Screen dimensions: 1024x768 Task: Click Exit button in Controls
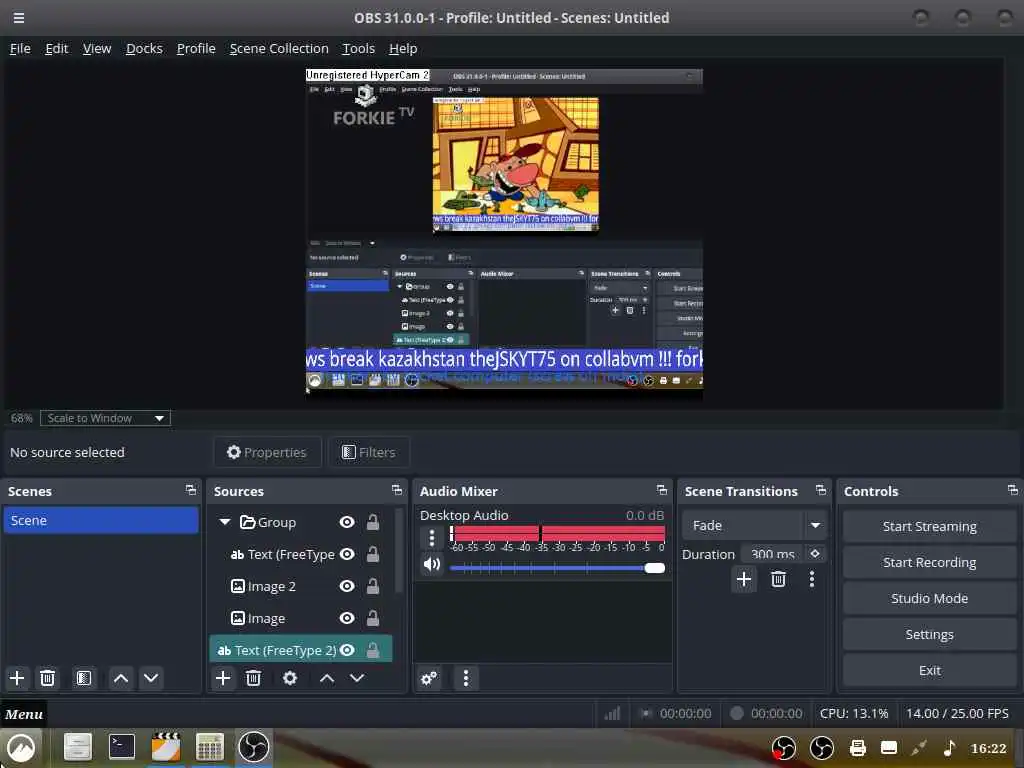[x=929, y=670]
